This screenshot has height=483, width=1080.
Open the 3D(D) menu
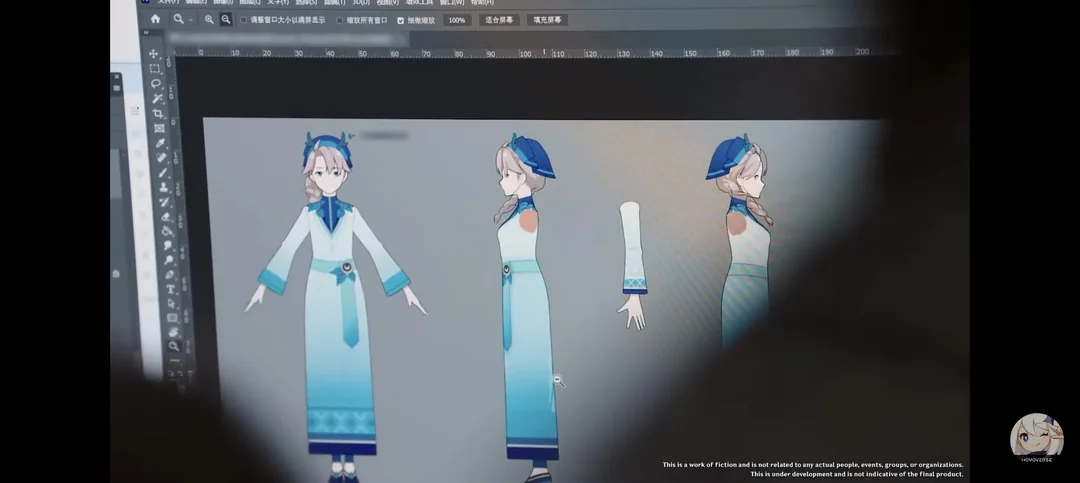[361, 3]
